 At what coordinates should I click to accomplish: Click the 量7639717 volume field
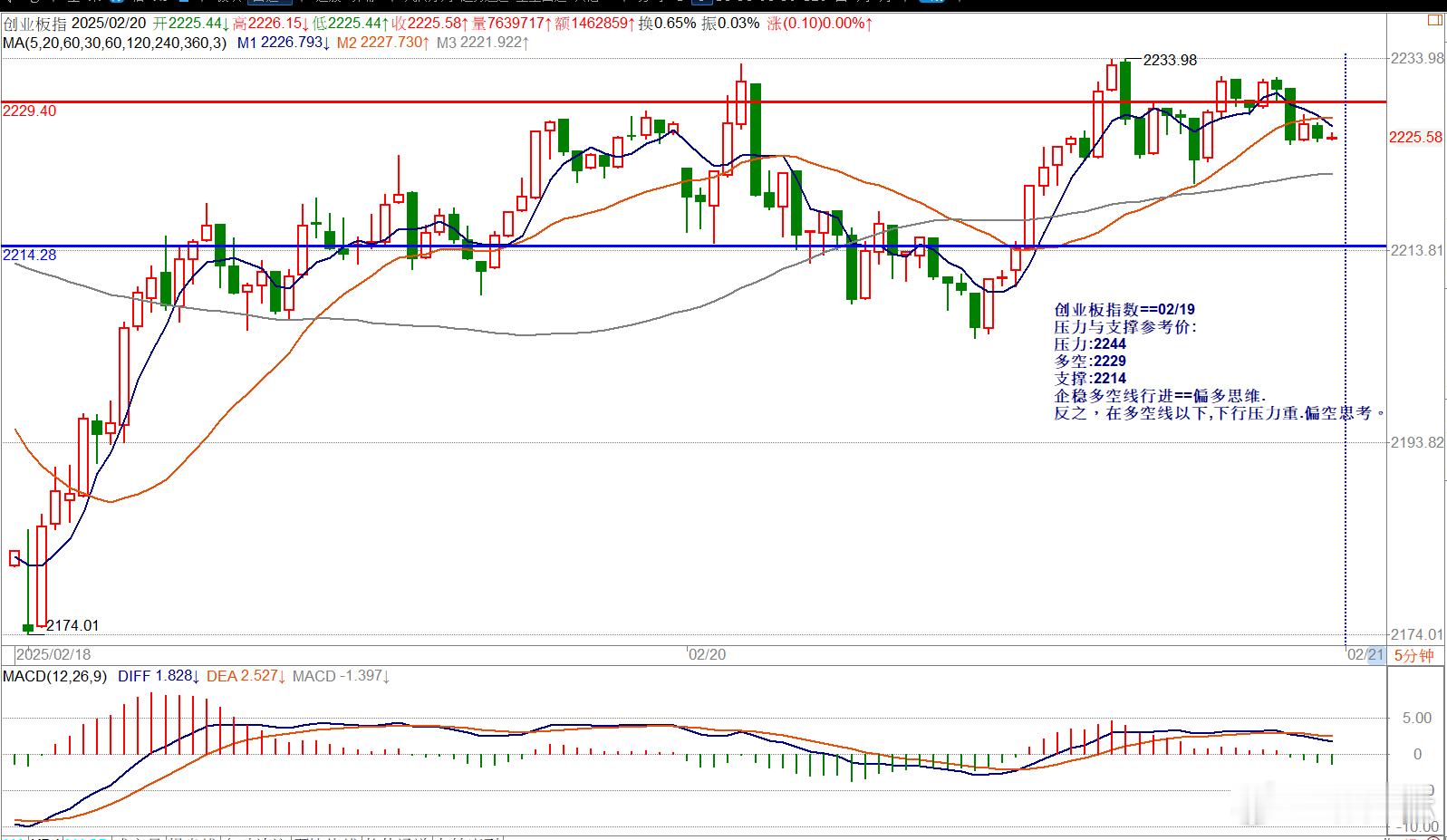coord(512,24)
